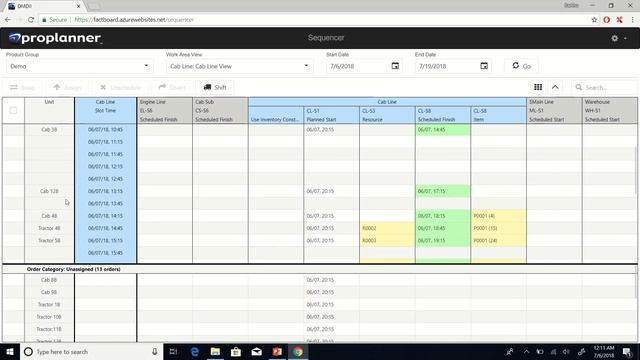Open the Chrome three-dot menu
The image size is (640, 360).
(633, 20)
